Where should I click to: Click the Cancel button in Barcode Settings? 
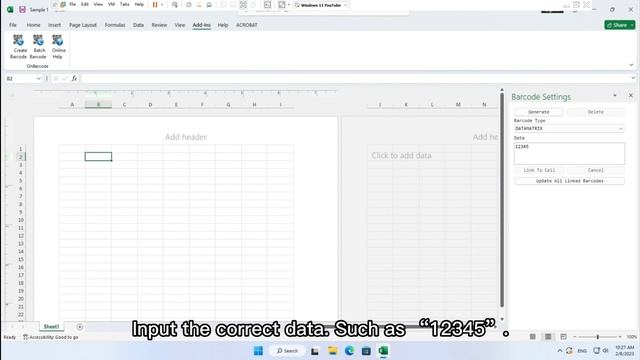(596, 170)
